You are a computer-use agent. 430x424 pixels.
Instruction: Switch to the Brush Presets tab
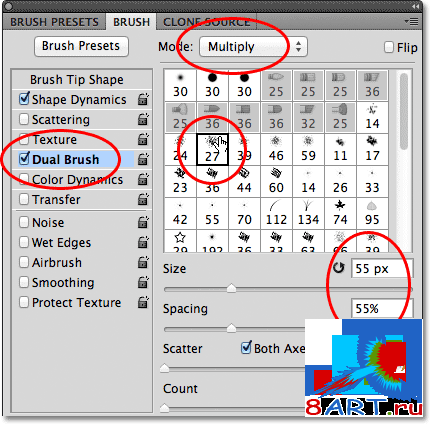coord(54,22)
